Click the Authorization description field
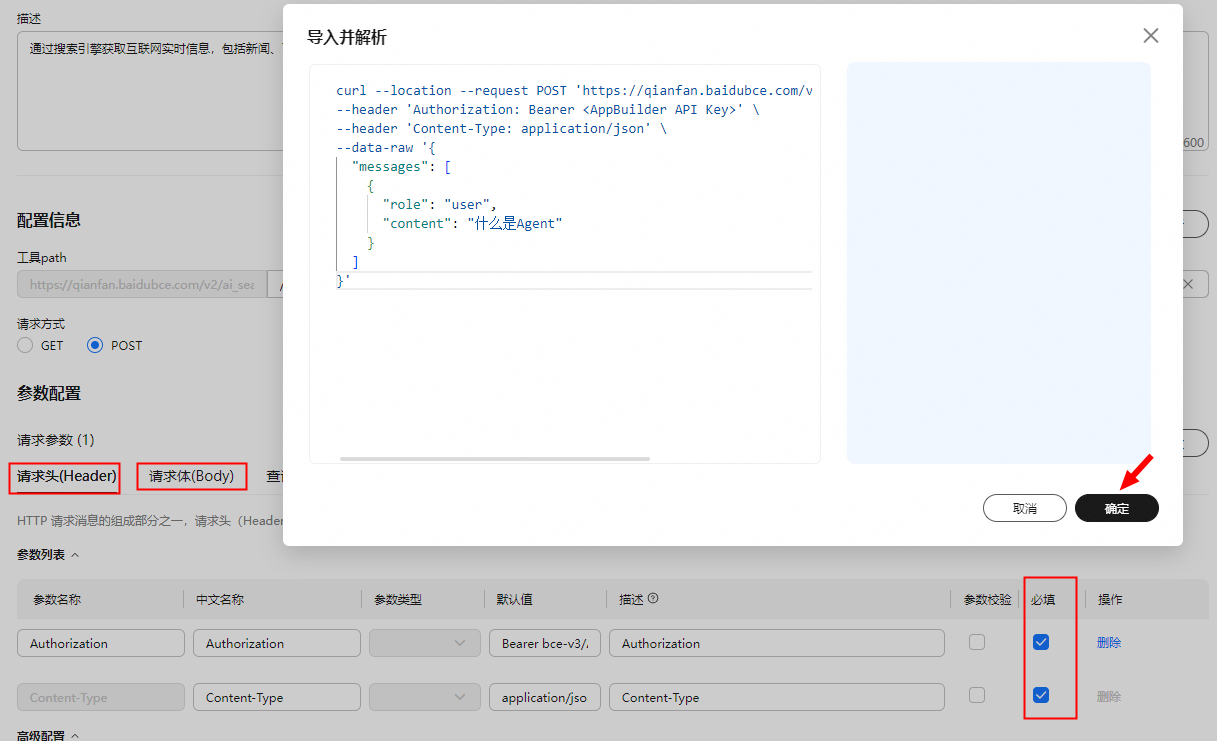 coord(777,643)
